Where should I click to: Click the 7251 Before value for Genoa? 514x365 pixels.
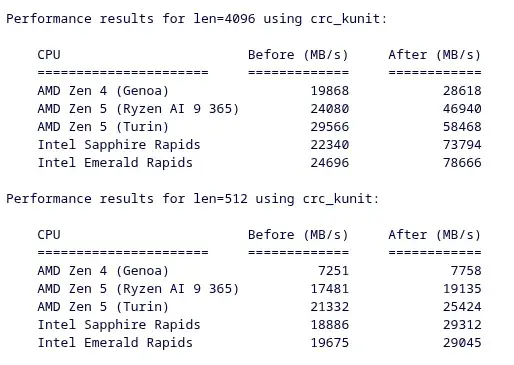pos(334,271)
